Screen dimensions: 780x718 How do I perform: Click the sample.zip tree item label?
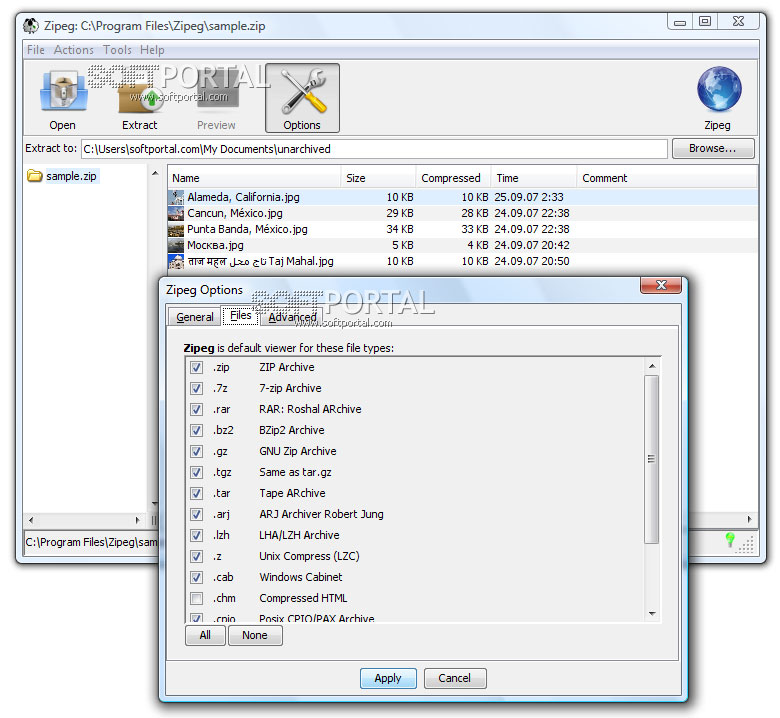point(71,176)
